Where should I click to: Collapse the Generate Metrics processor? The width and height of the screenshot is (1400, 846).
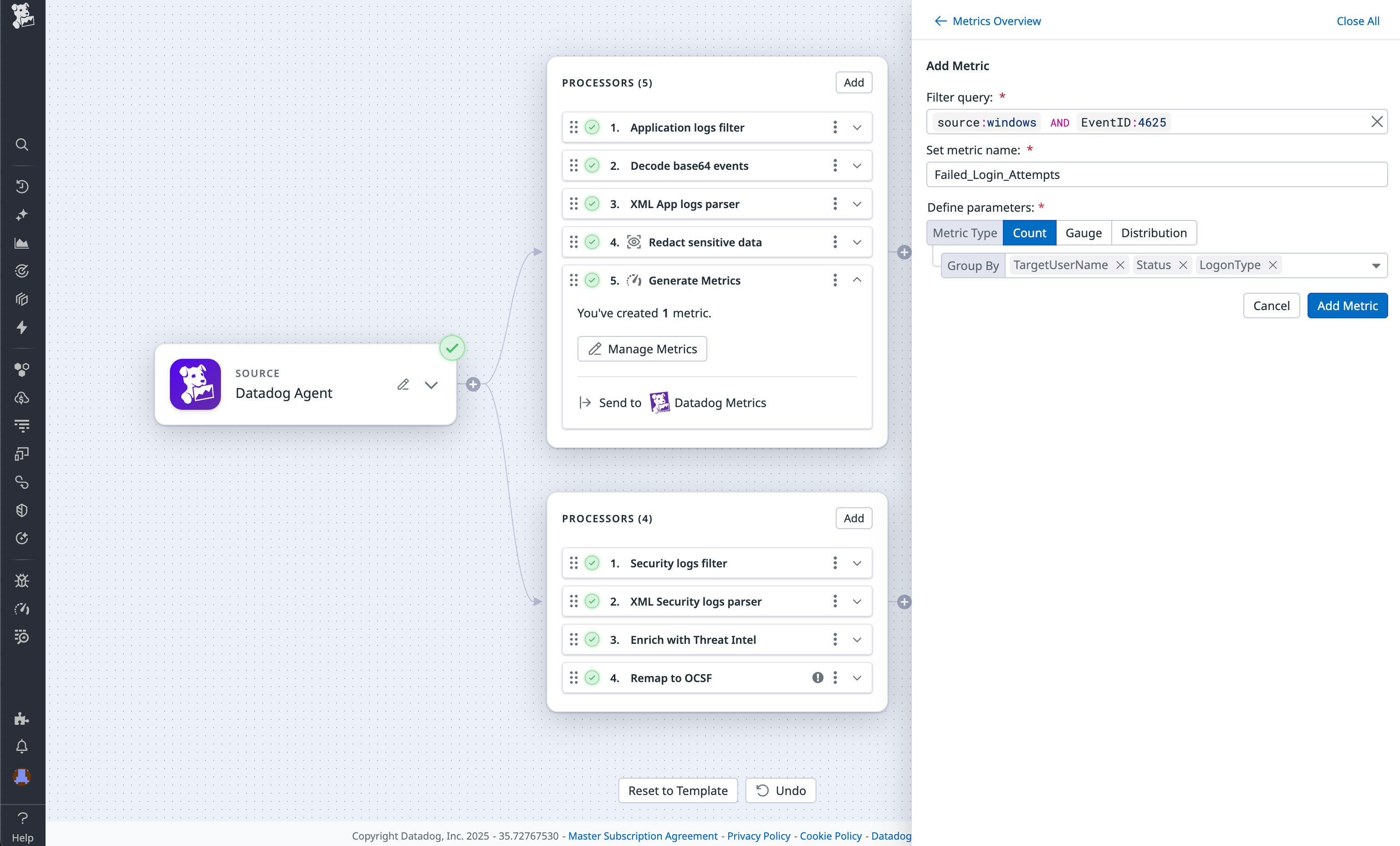[x=857, y=280]
